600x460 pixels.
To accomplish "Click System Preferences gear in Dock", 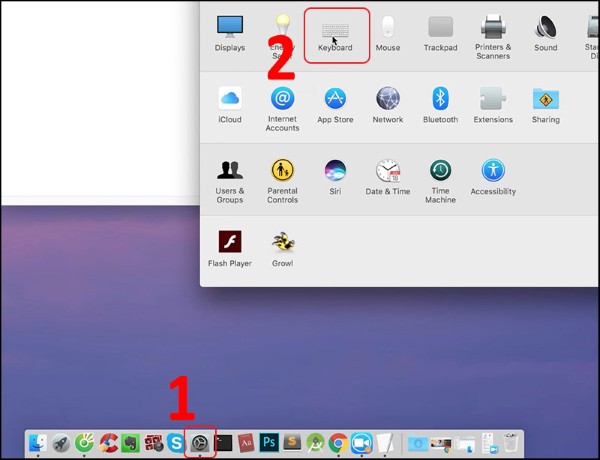I will 201,442.
